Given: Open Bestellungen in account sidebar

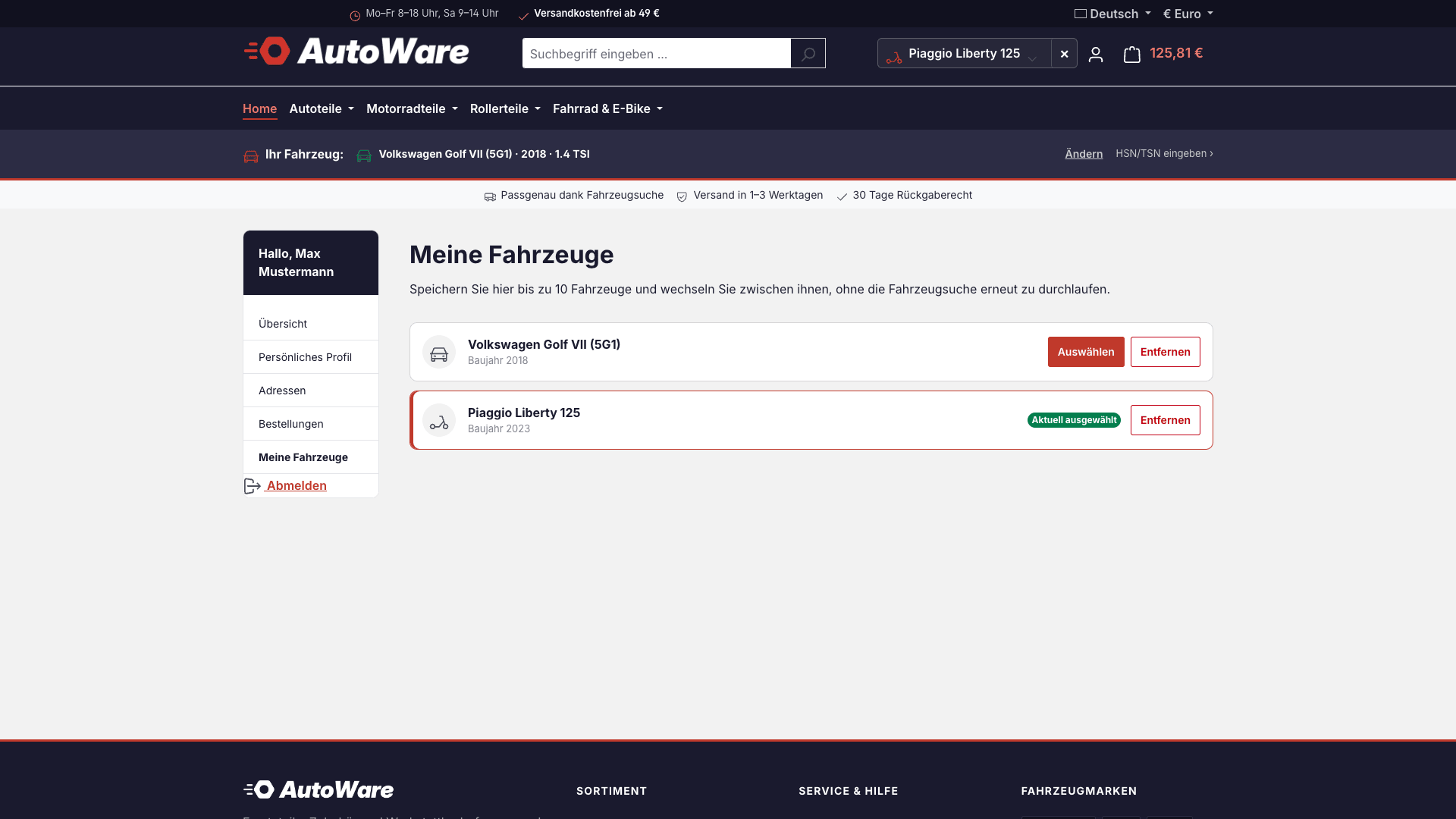Looking at the screenshot, I should [x=311, y=424].
